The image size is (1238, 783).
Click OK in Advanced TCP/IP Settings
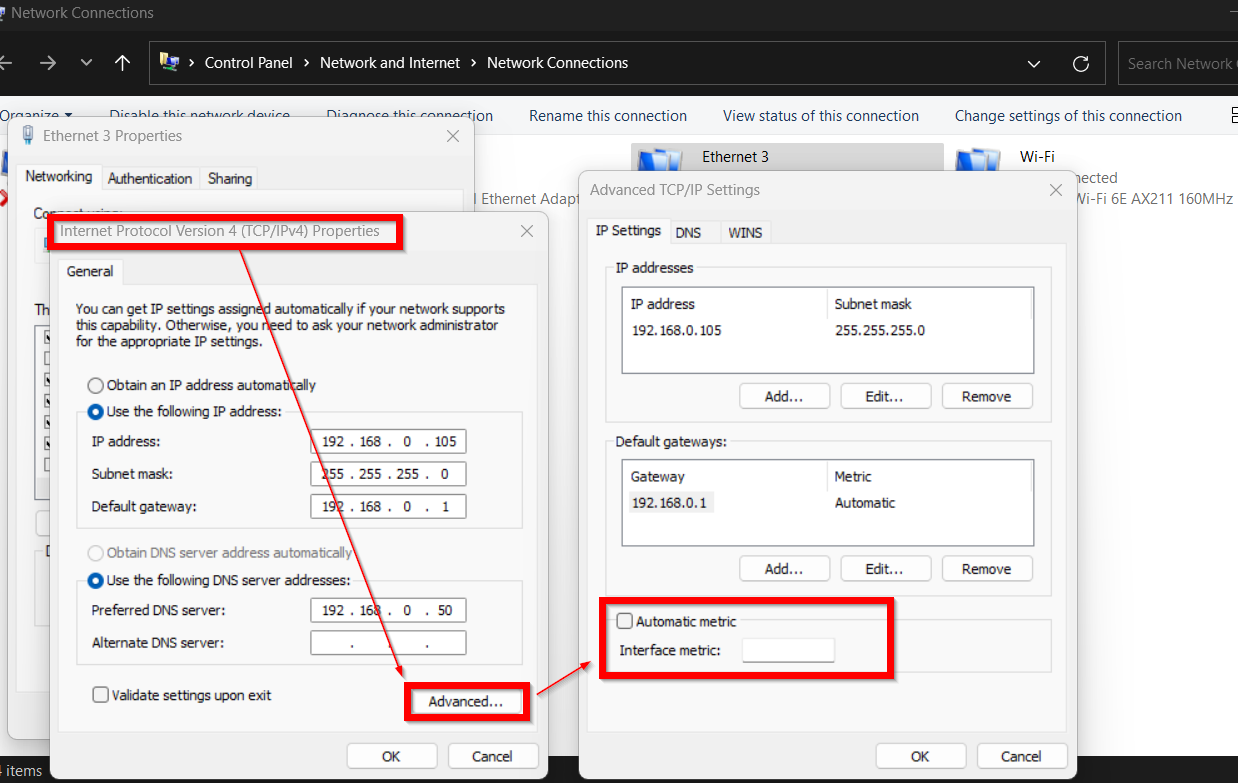(920, 756)
